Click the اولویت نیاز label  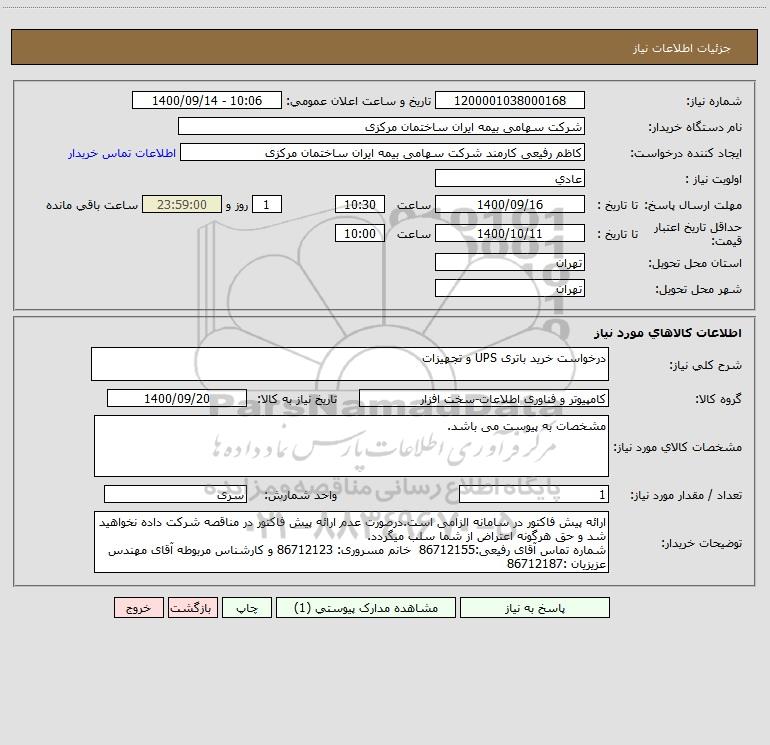pos(714,180)
